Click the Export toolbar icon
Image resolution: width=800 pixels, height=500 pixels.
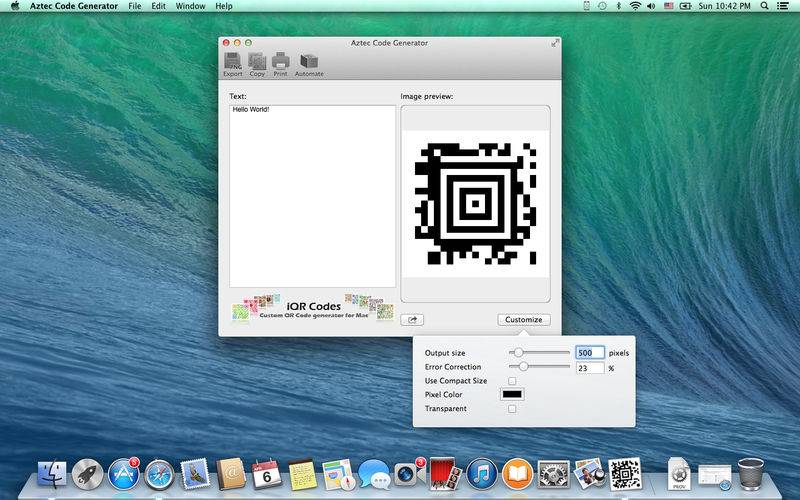click(232, 63)
